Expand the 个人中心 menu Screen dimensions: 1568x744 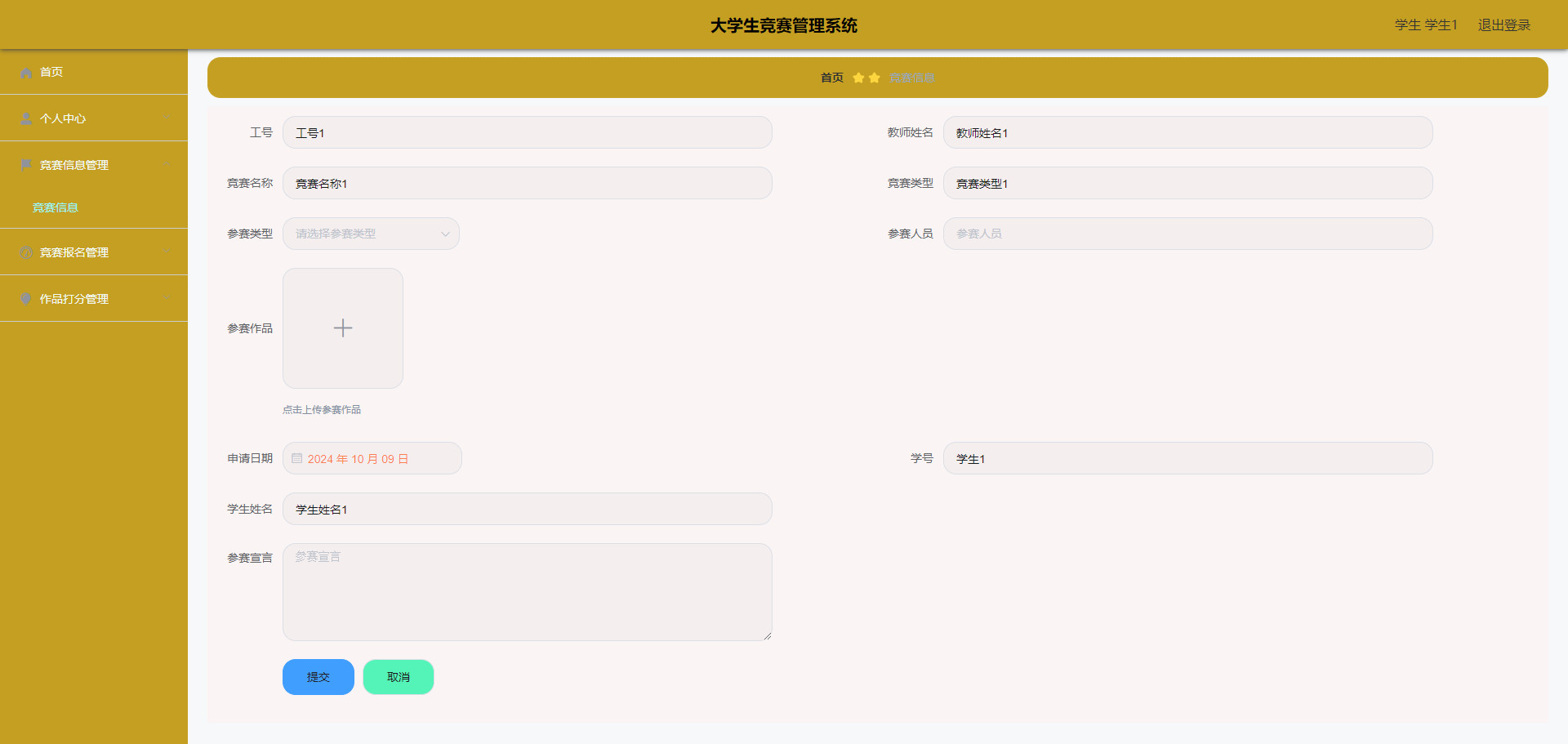(x=94, y=118)
